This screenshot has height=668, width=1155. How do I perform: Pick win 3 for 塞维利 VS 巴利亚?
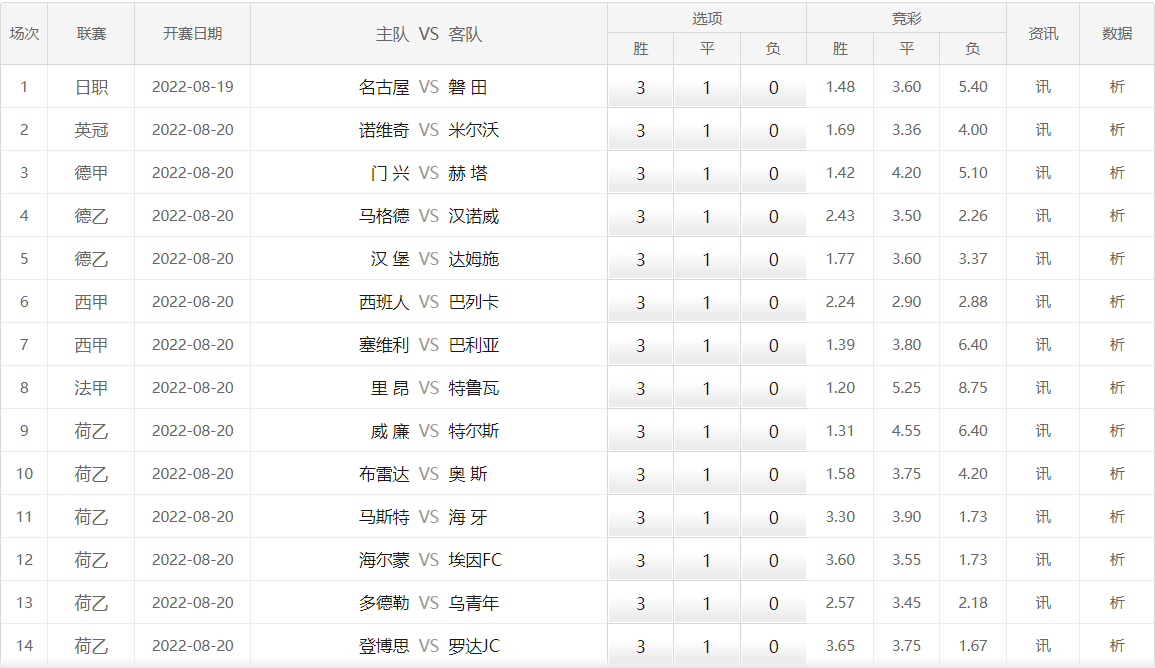640,345
